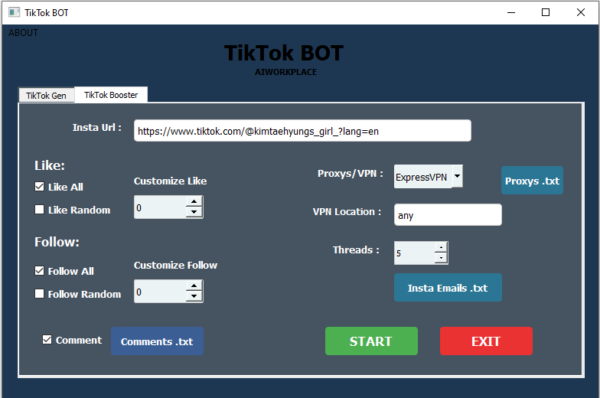Click the Customize Follow number field
Screen dimensions: 600x398
(x=160, y=292)
